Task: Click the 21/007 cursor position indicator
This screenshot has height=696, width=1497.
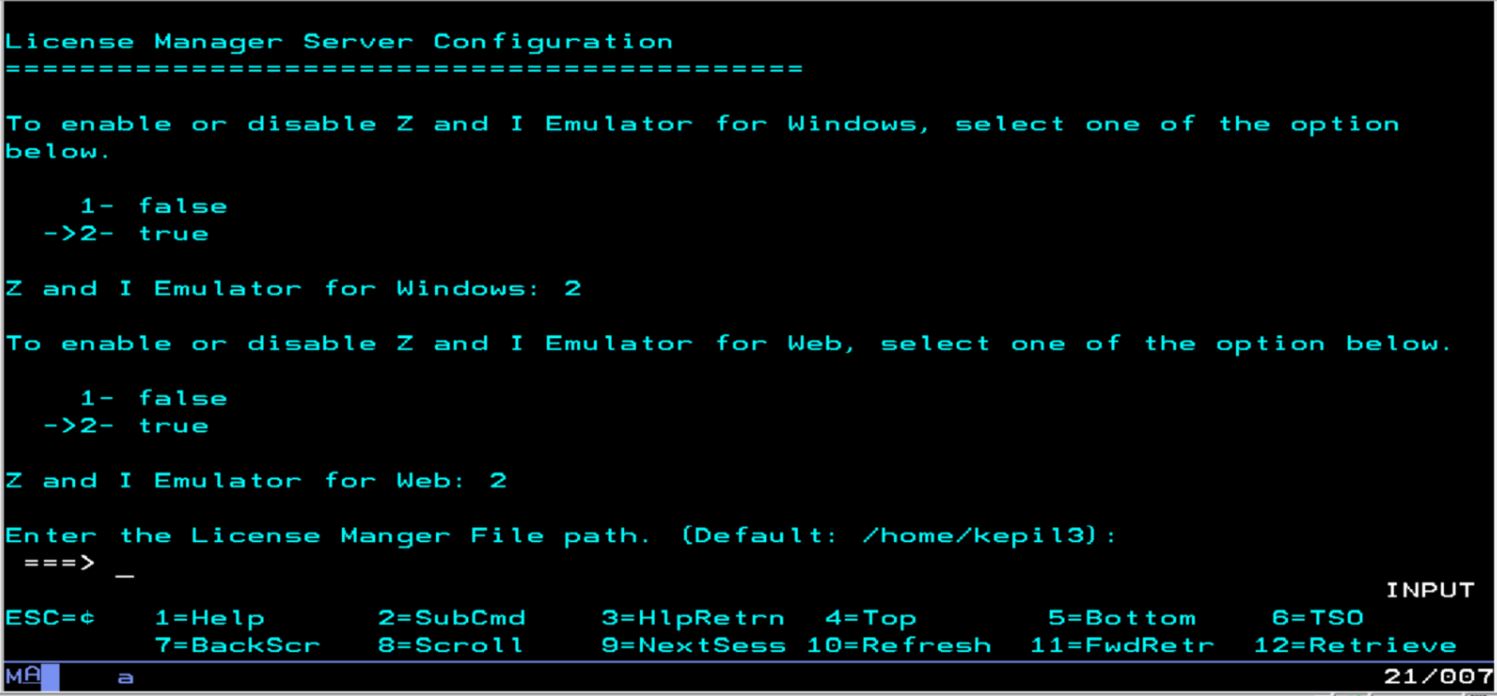Action: point(1438,677)
